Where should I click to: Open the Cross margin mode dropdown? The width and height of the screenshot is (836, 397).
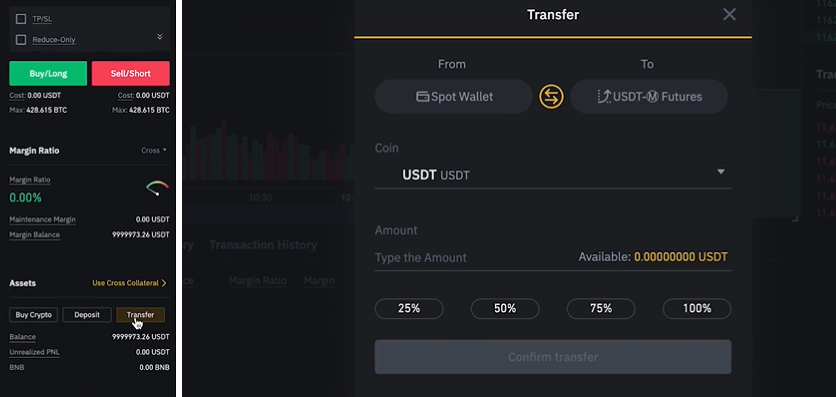click(x=154, y=150)
